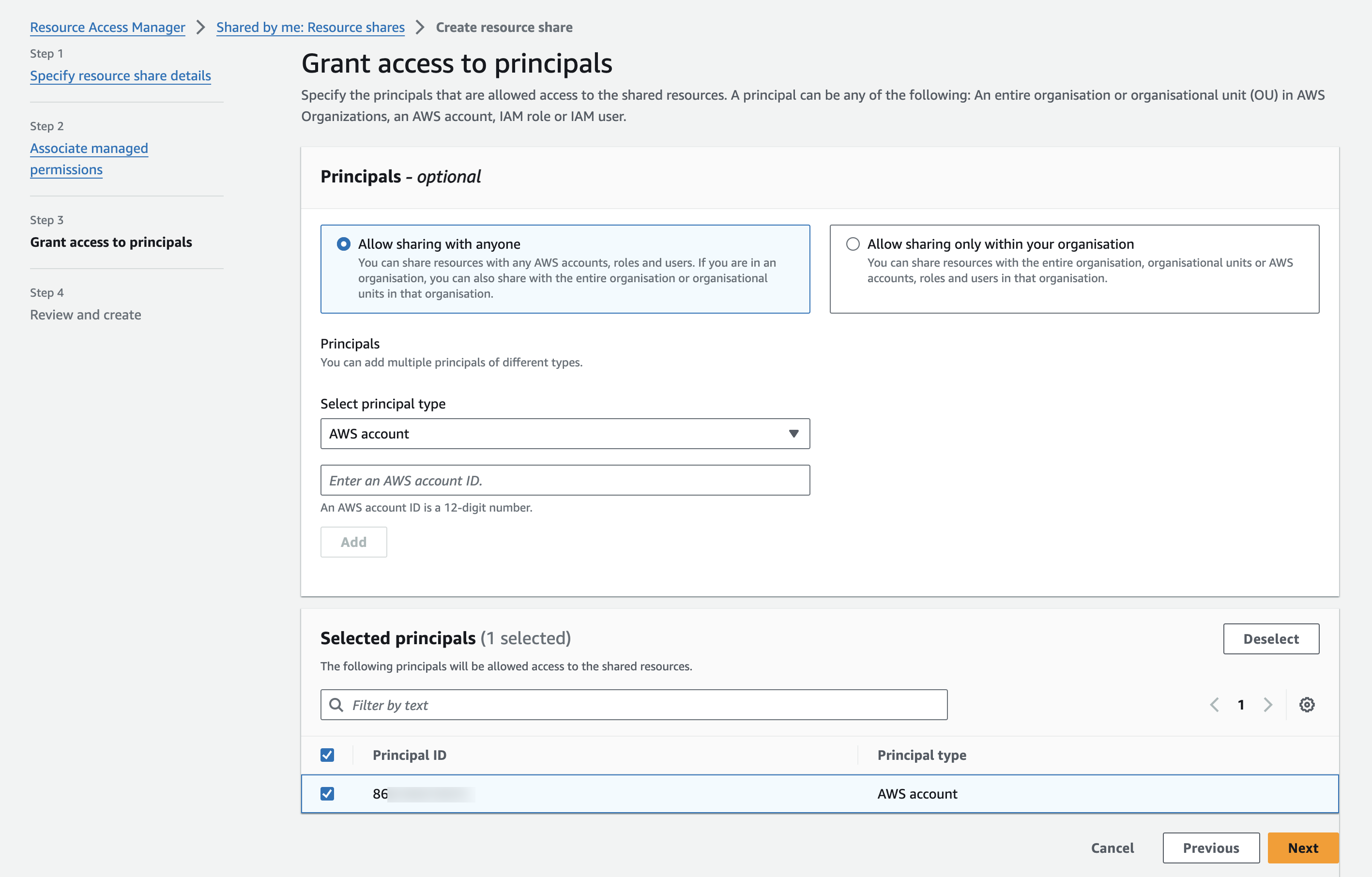Open Resource Access Manager breadcrumb link
The image size is (1372, 877).
[107, 27]
